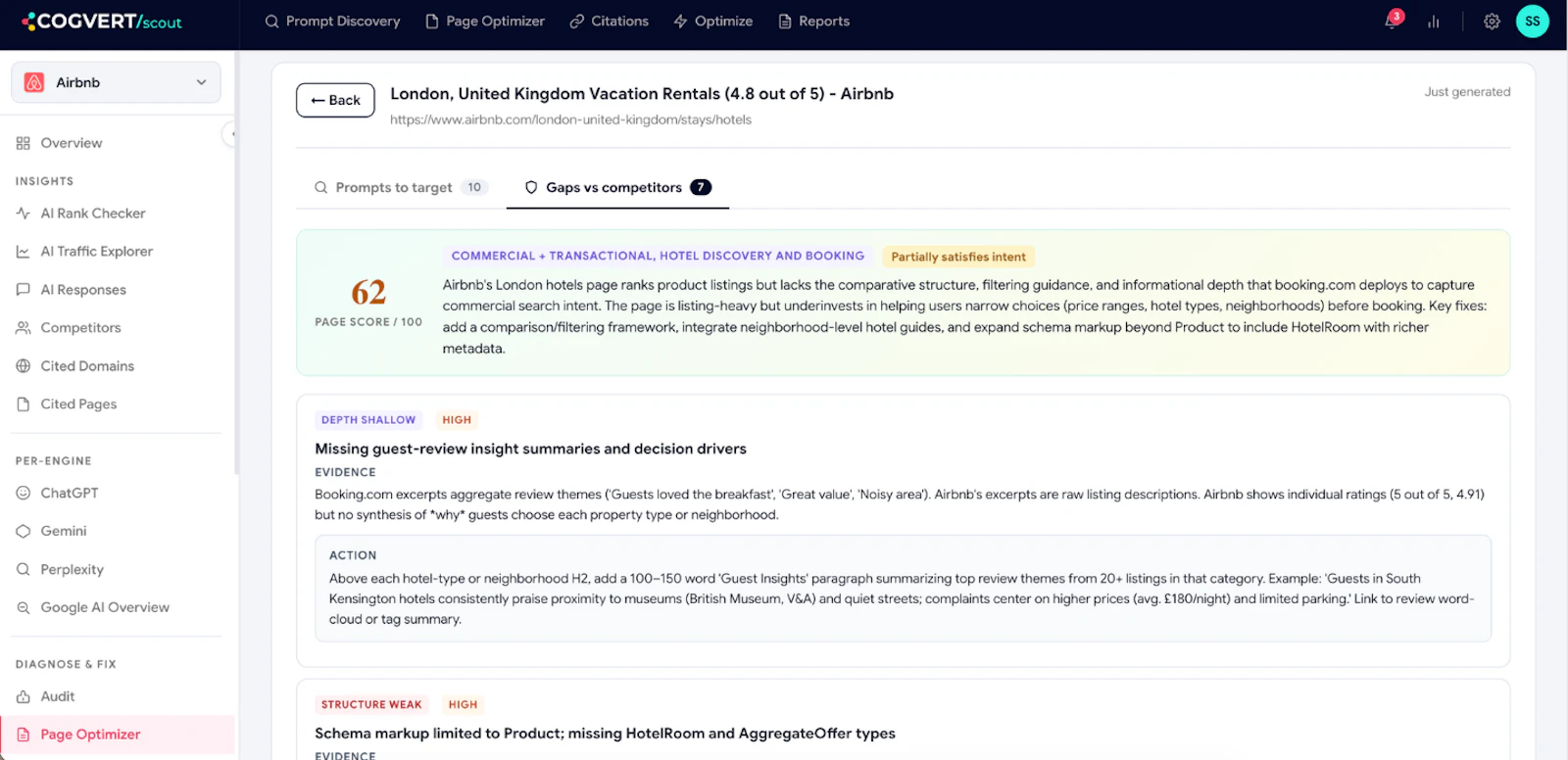Viewport: 1568px width, 760px height.
Task: Click the Optimize lightning bolt icon
Action: [680, 22]
